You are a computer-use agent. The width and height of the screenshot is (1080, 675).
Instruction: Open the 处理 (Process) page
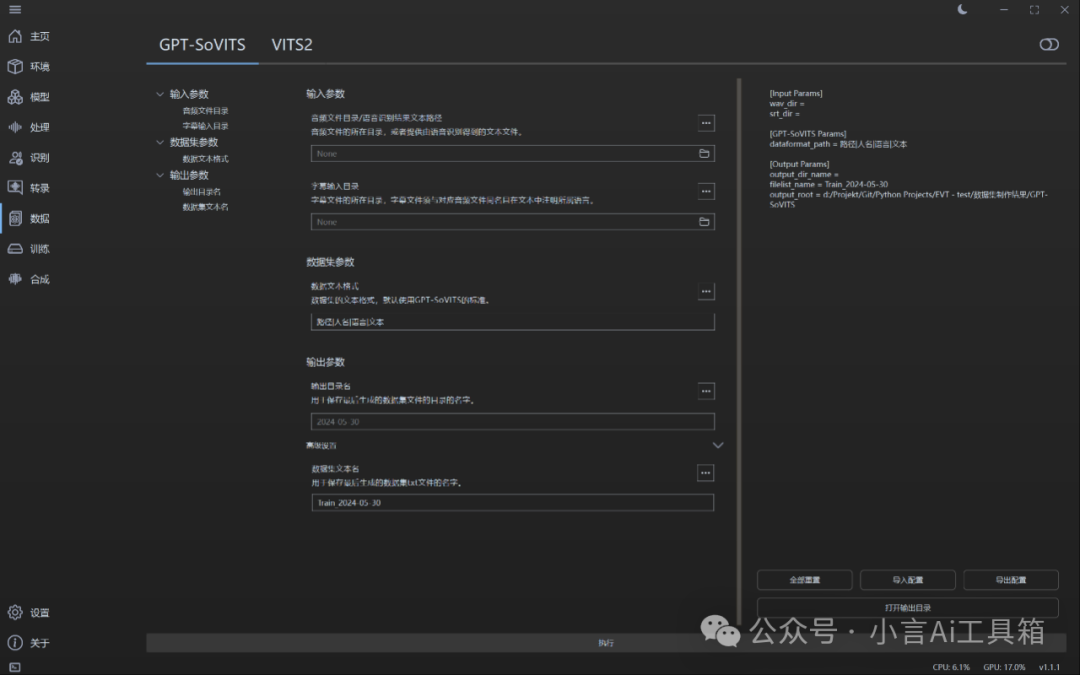[29, 127]
